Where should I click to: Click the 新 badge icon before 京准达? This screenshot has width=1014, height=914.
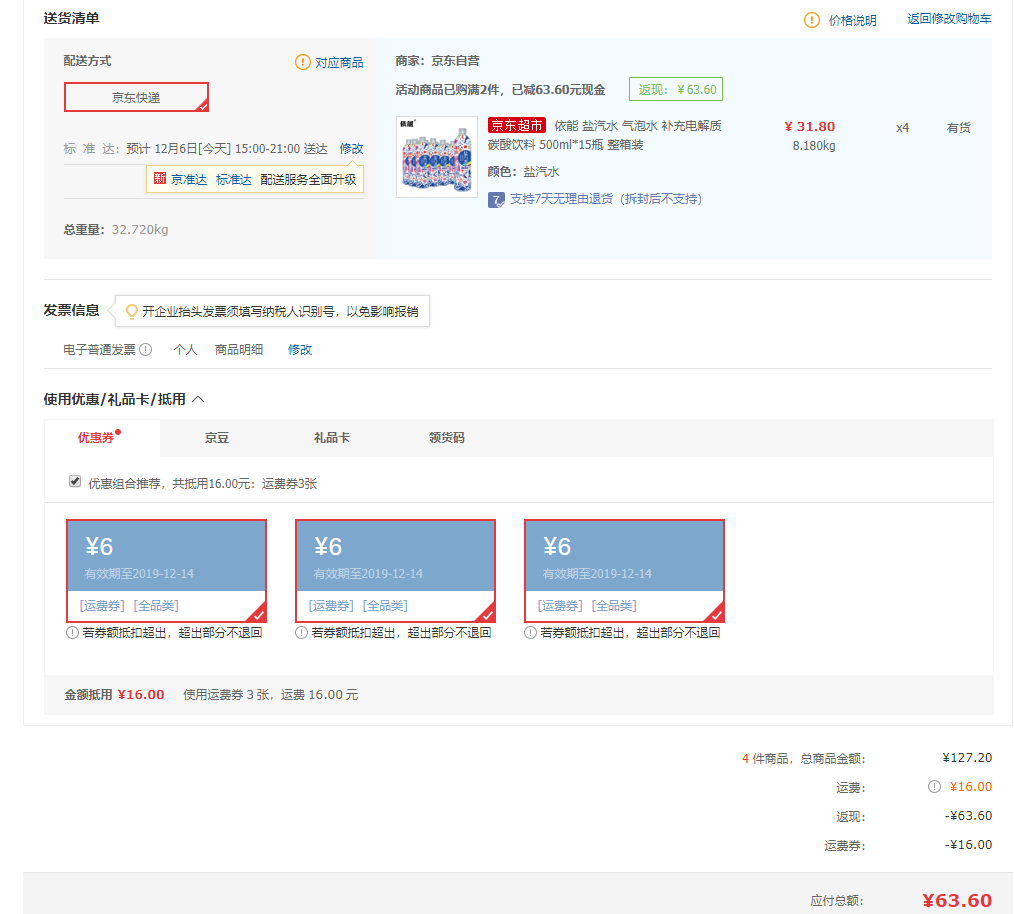pos(160,179)
